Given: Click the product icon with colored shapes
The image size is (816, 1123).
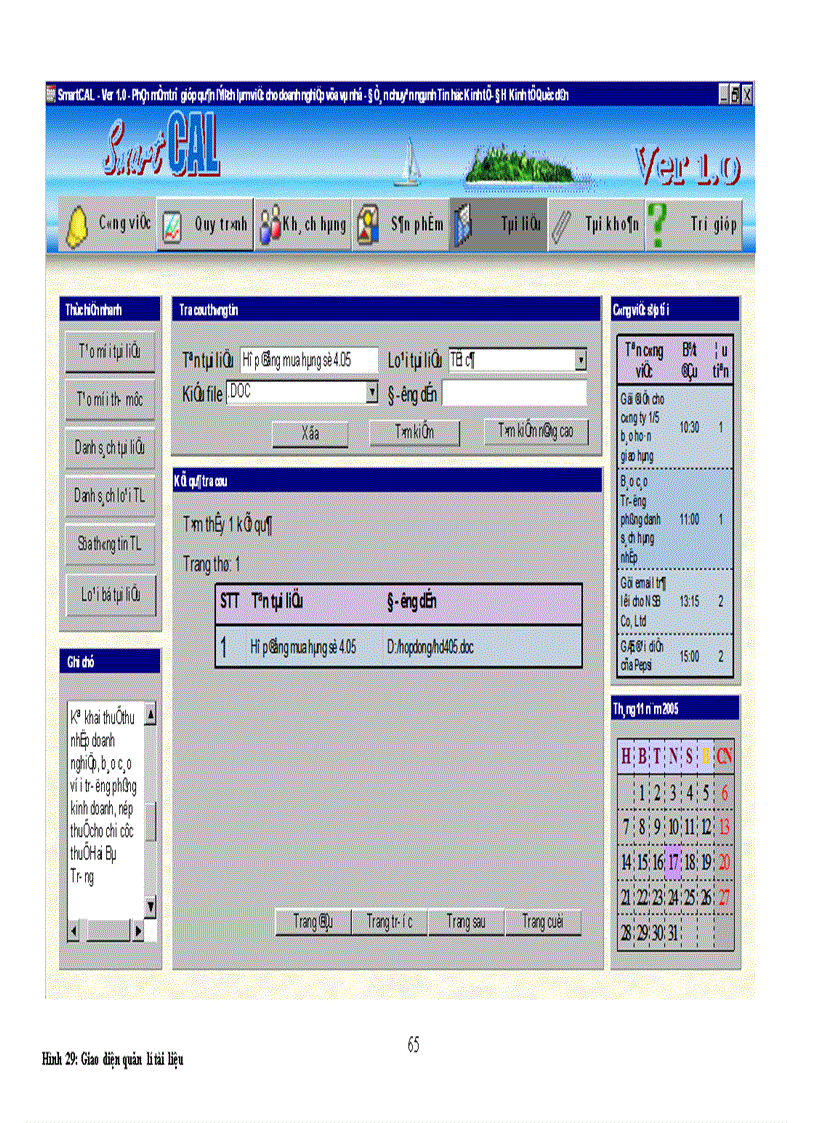Looking at the screenshot, I should pyautogui.click(x=368, y=225).
